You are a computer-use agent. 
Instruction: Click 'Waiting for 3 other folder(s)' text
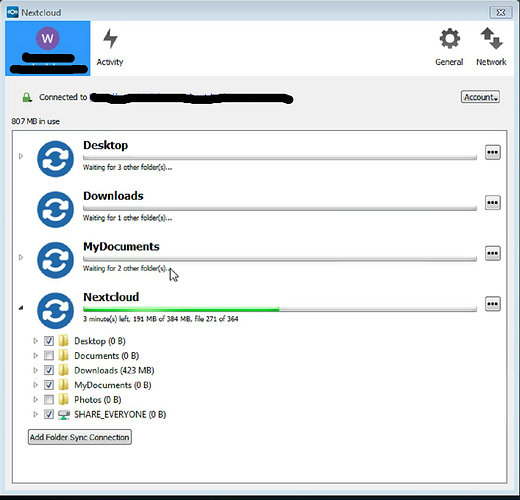(127, 167)
